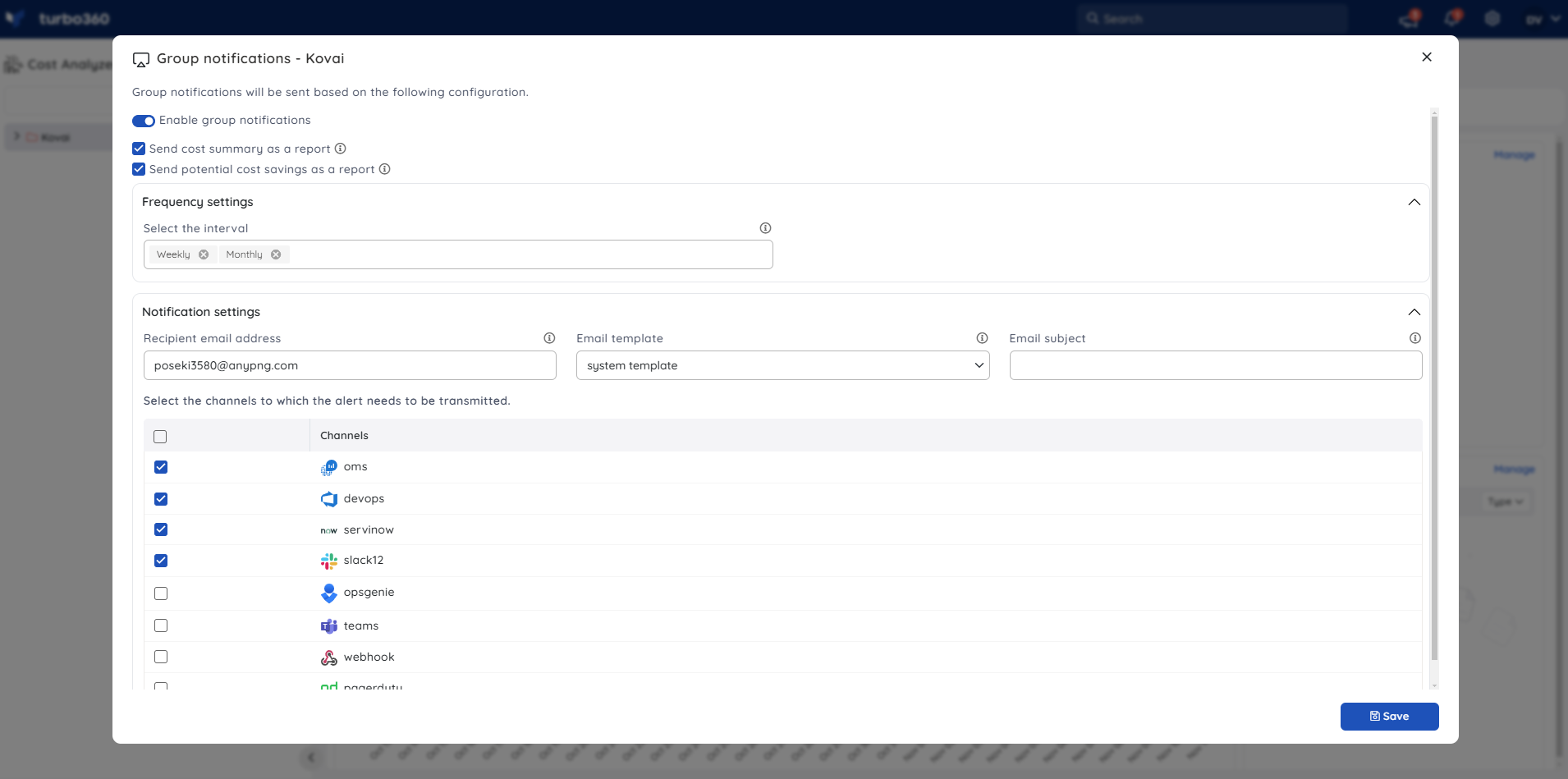Image resolution: width=1568 pixels, height=779 pixels.
Task: Click info icon next to cost summary report
Action: click(340, 149)
